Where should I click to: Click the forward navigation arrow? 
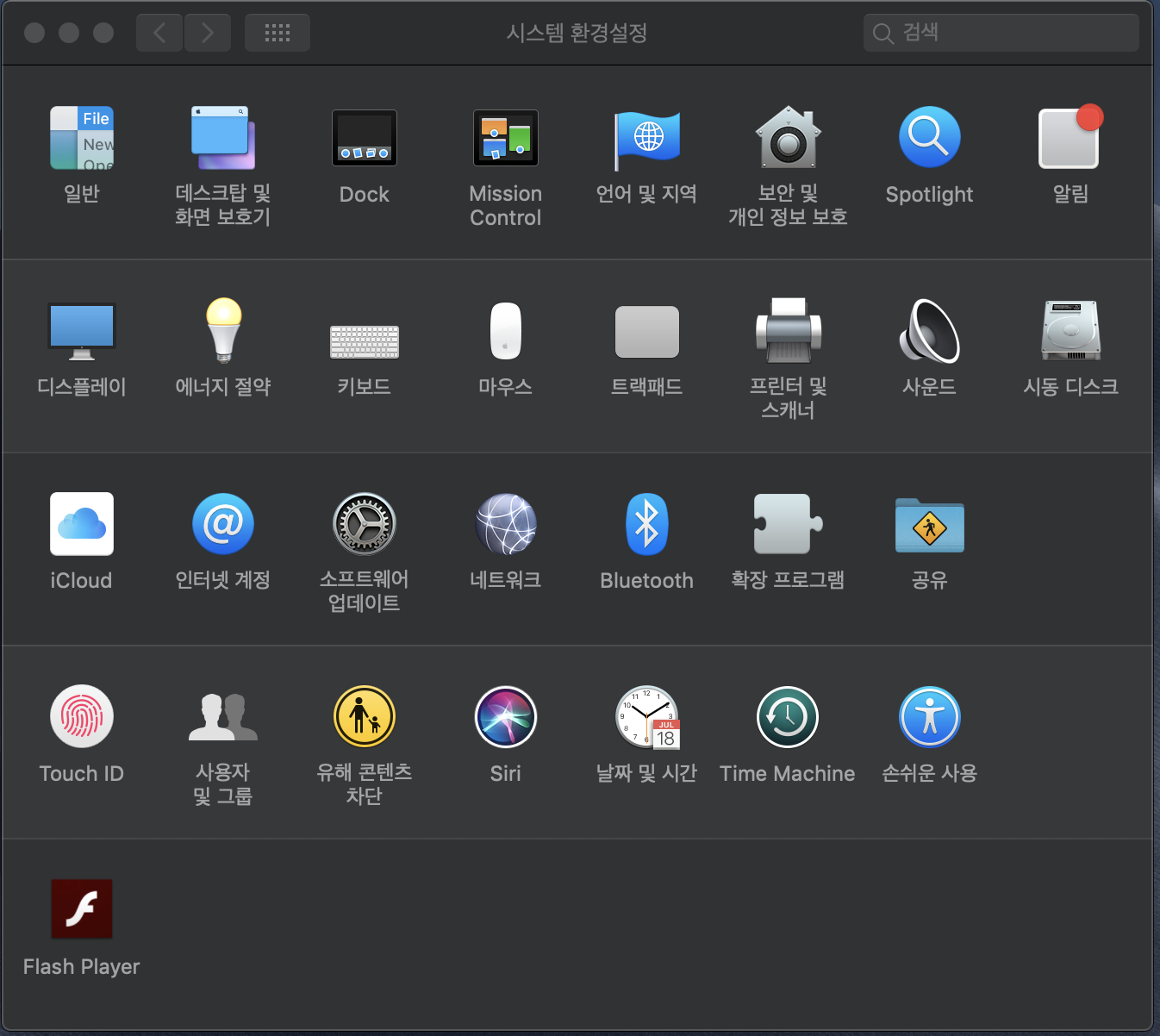point(208,33)
